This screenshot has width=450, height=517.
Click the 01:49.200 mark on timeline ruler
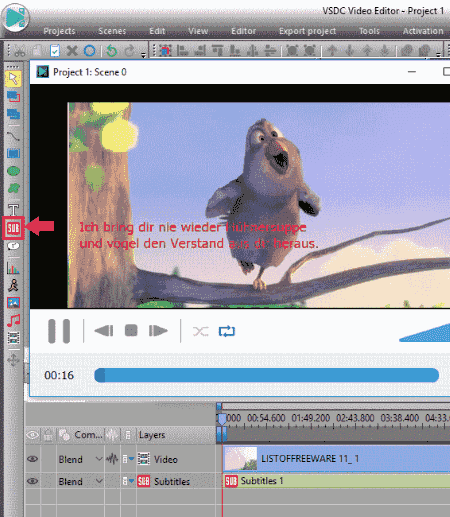click(311, 418)
